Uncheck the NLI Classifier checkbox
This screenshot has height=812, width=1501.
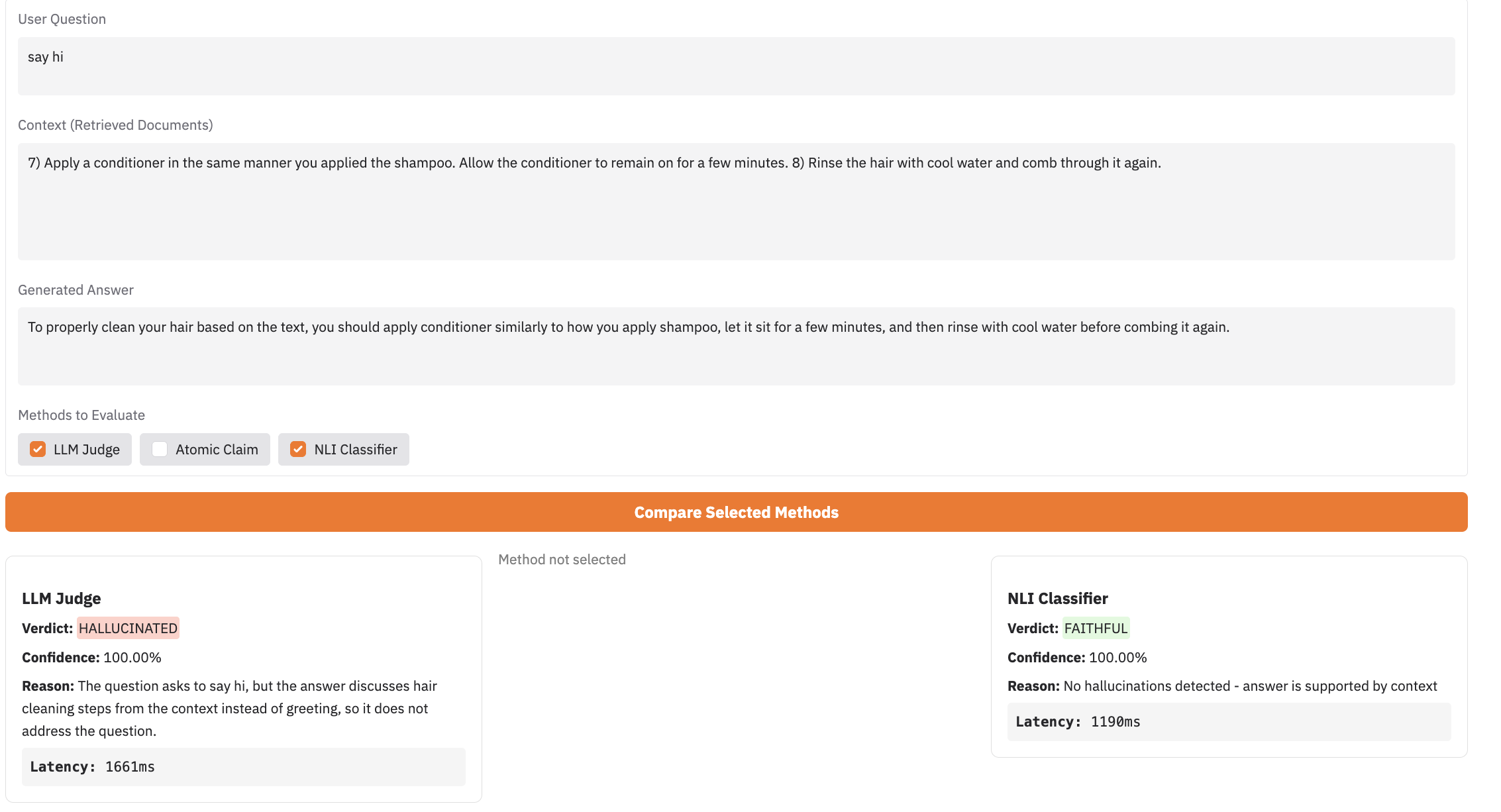[x=298, y=449]
